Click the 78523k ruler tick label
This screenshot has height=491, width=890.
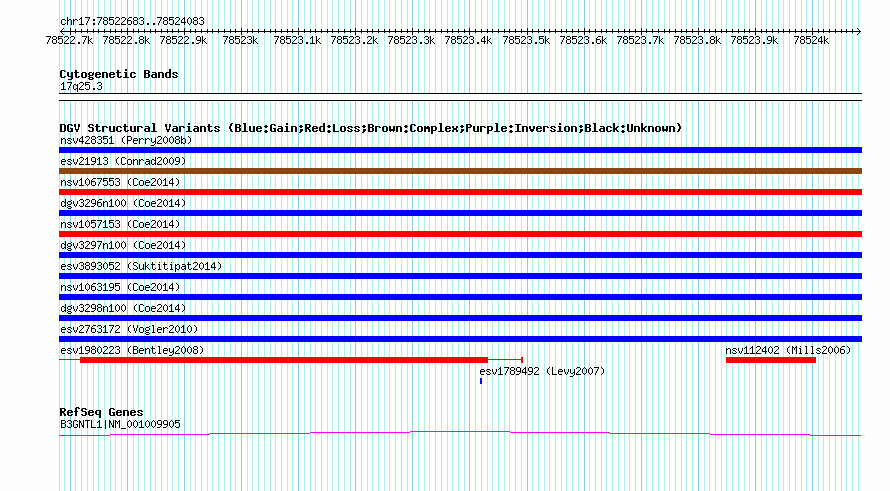click(x=240, y=41)
